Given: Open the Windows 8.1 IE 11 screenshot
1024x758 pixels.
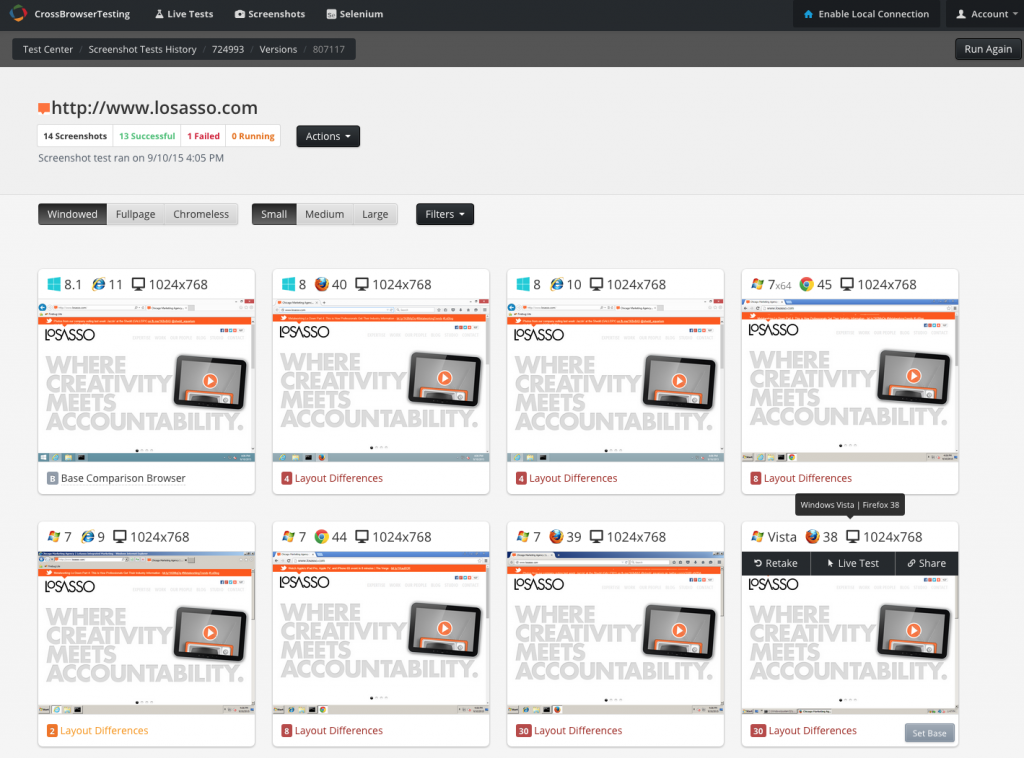Looking at the screenshot, I should coord(146,380).
